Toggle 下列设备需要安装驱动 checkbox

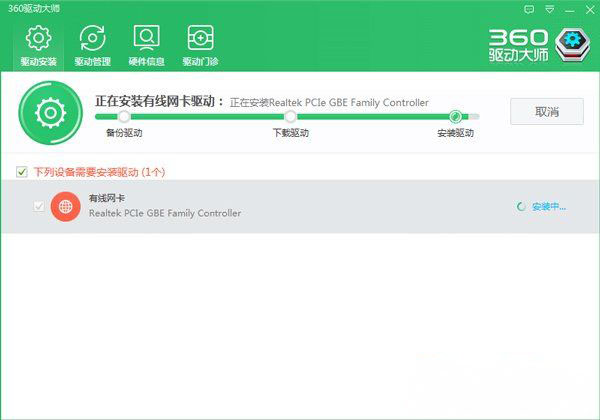[22, 172]
